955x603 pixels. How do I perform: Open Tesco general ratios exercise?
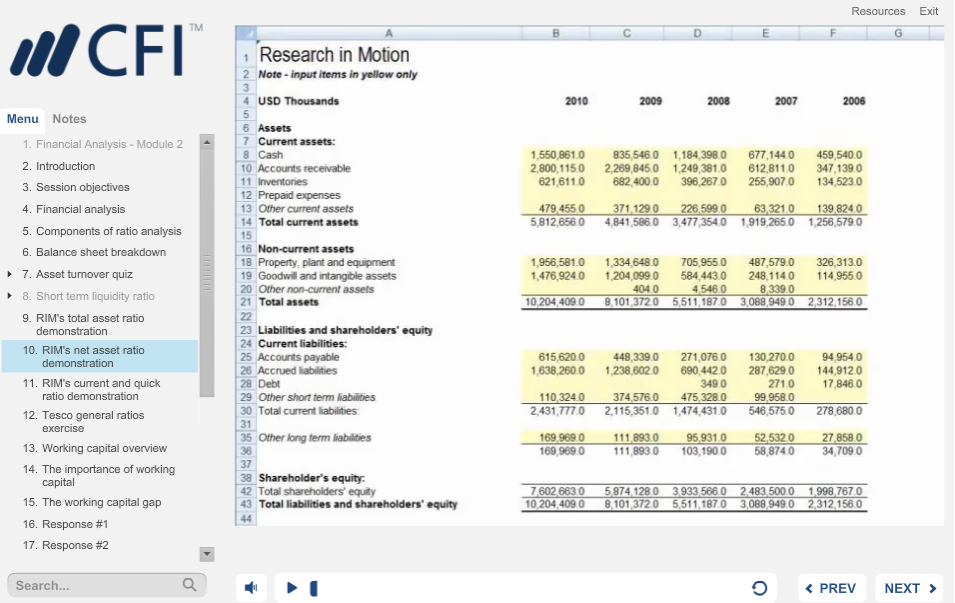click(x=83, y=421)
